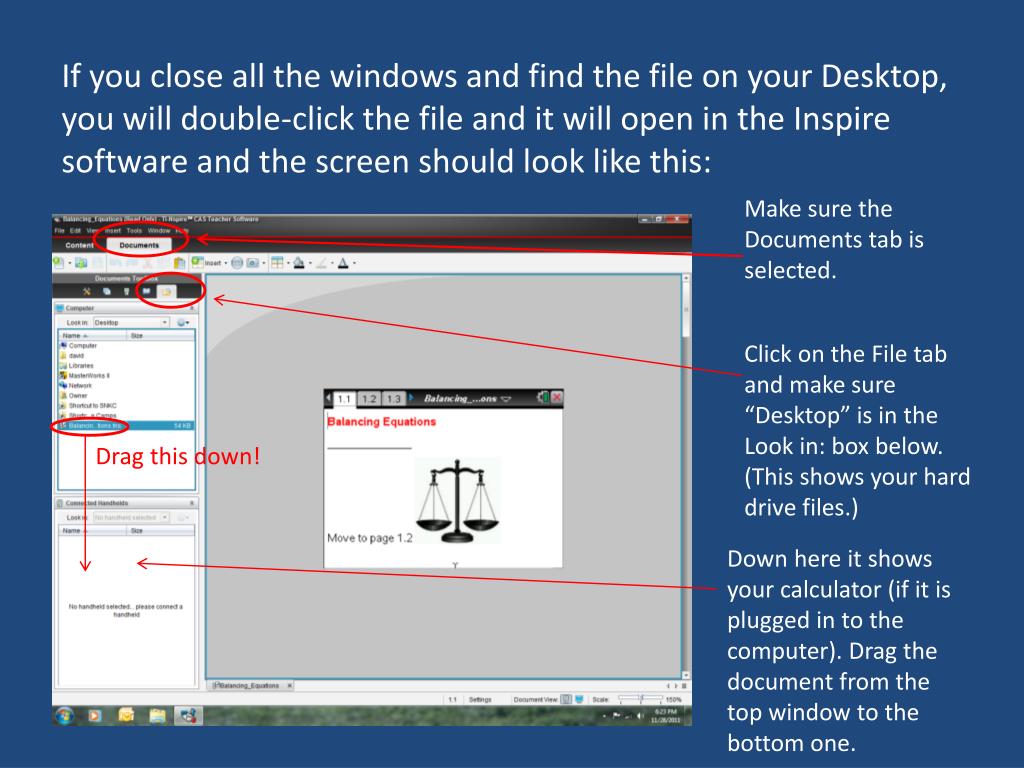Open File Explorer folder from taskbar
The image size is (1024, 768).
coord(157,716)
